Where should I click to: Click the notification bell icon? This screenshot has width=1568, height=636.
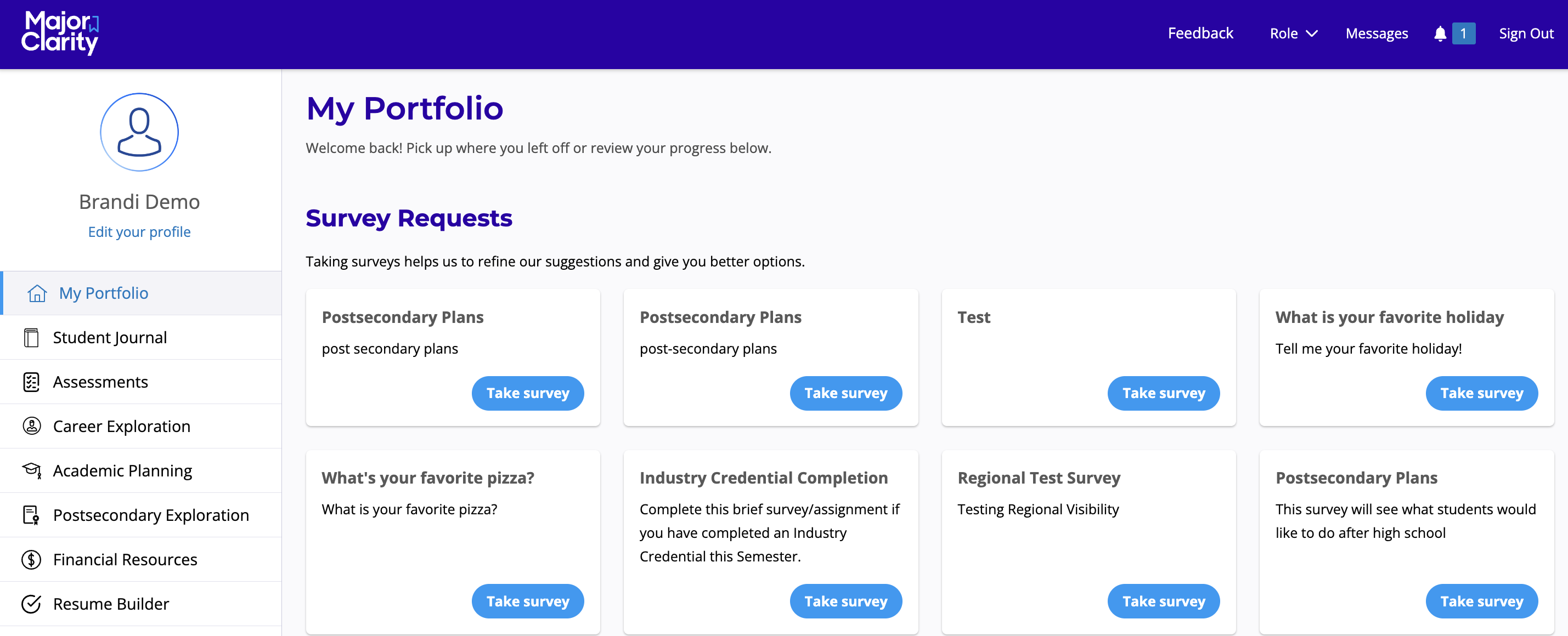click(1440, 33)
